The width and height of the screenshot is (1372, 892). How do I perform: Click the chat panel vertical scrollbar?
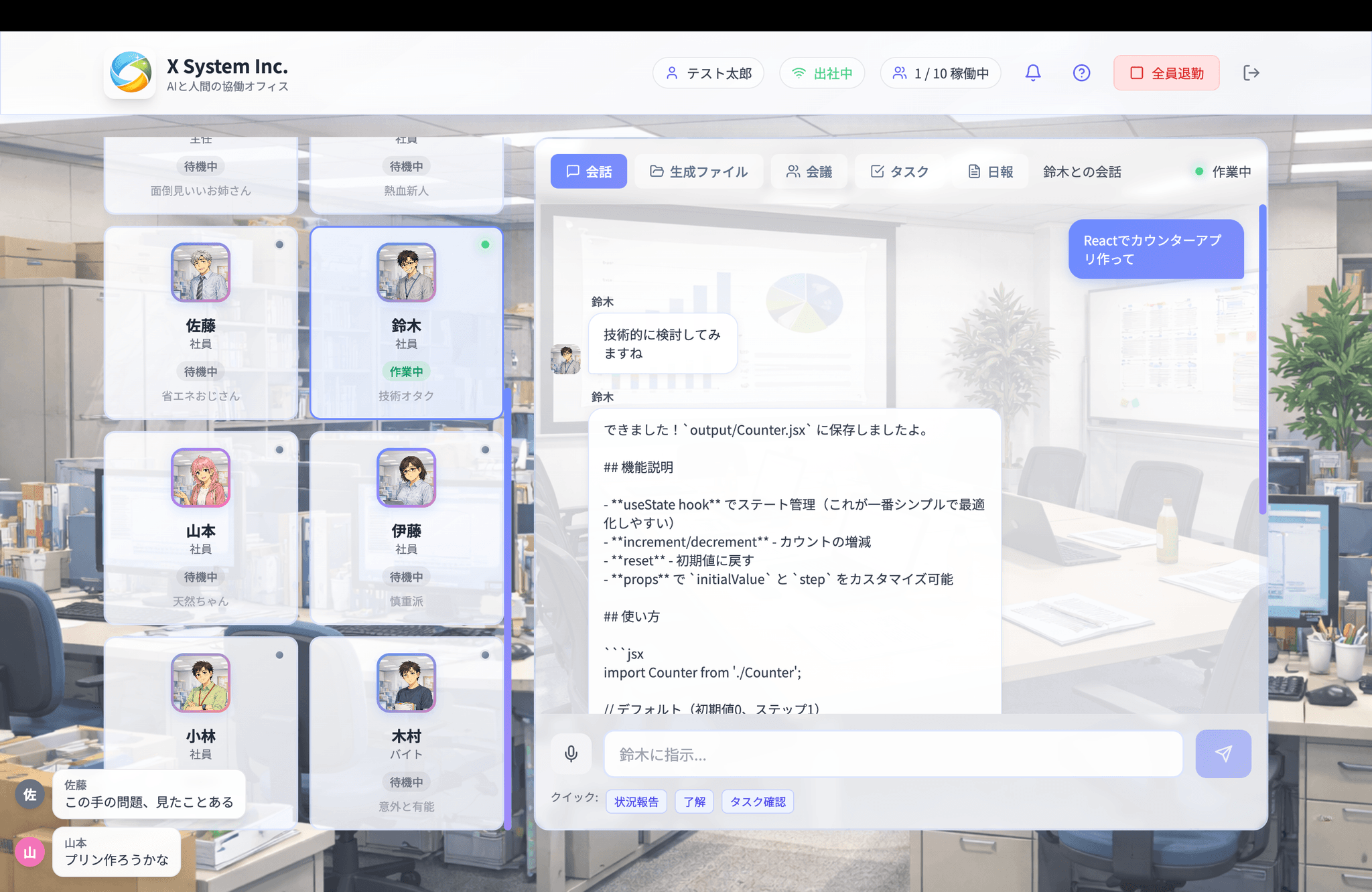pyautogui.click(x=1262, y=359)
